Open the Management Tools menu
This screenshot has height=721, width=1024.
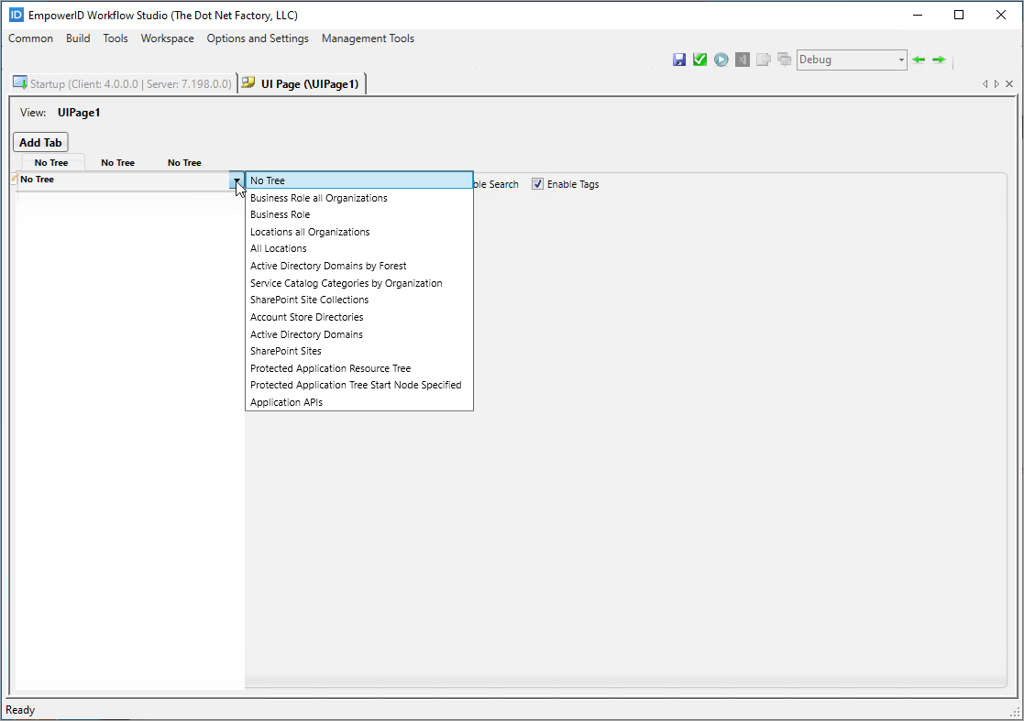coord(367,39)
